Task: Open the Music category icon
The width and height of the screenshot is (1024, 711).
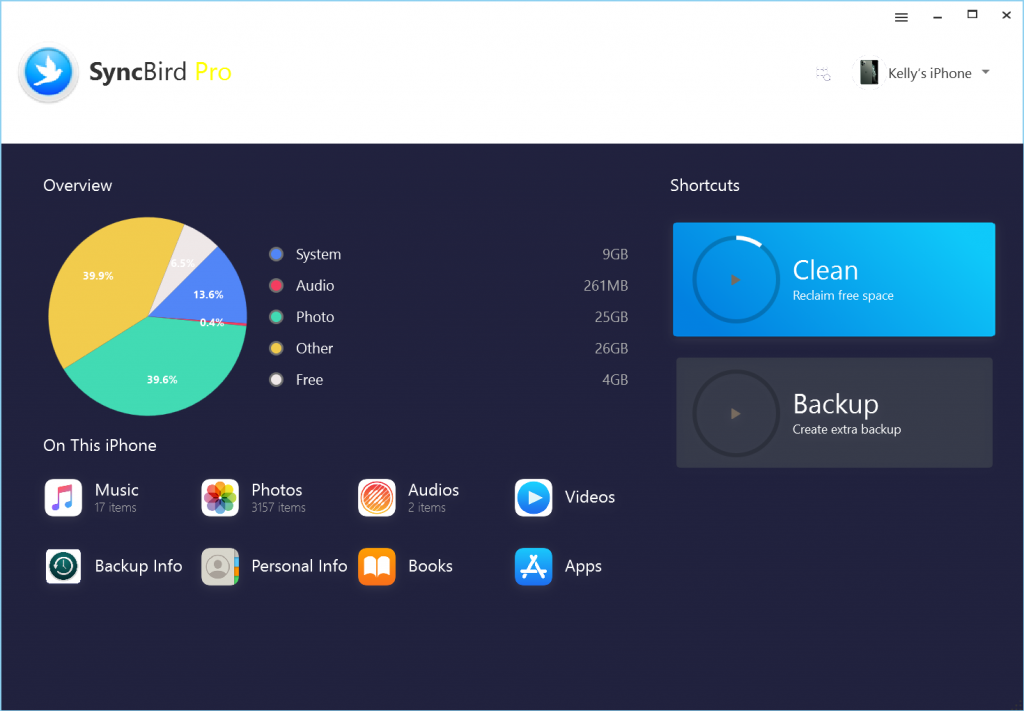Action: 63,498
